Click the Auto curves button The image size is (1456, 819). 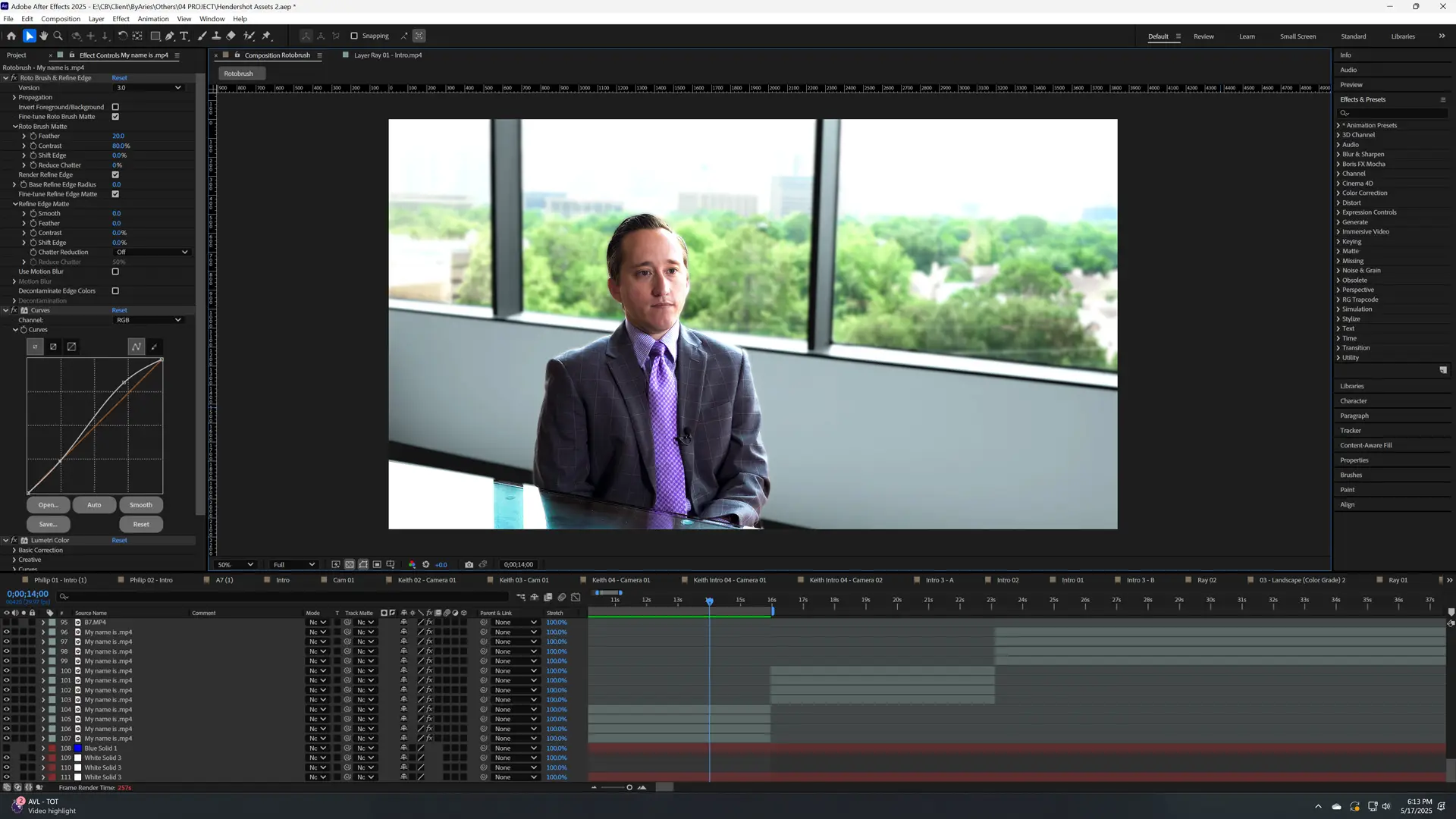click(94, 505)
